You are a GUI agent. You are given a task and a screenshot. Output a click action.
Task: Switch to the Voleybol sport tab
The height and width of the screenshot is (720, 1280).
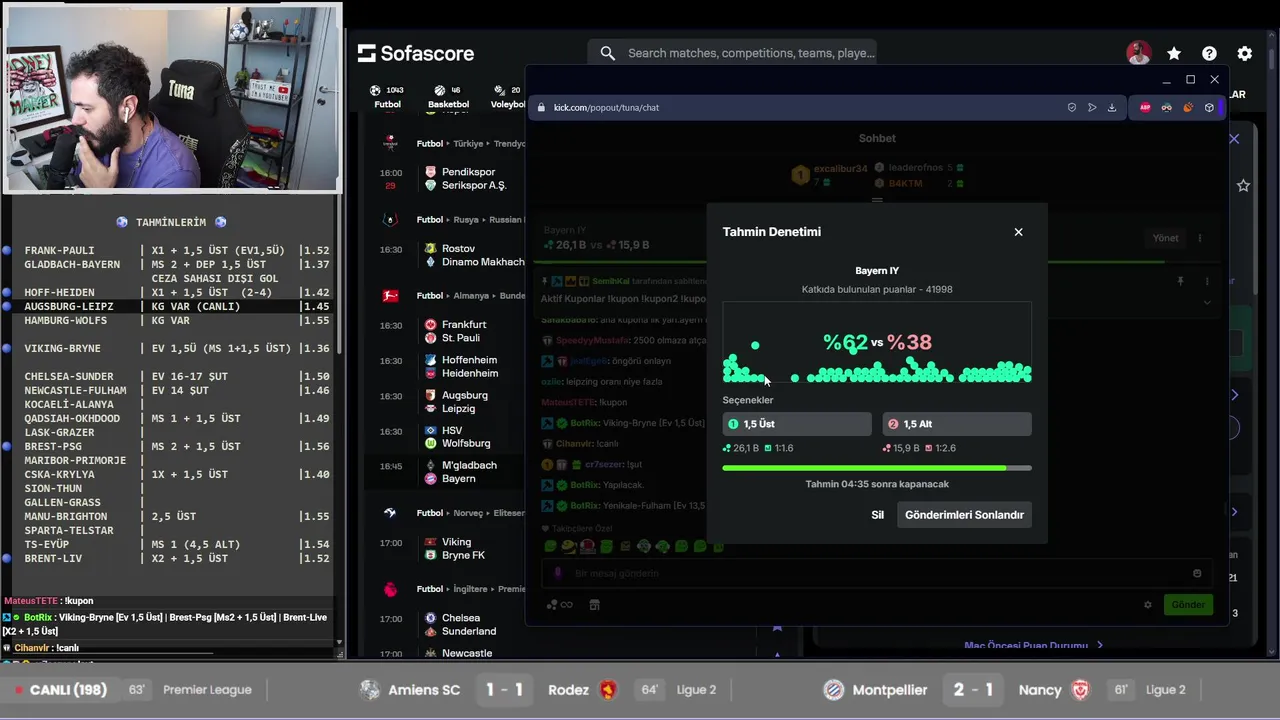point(508,97)
